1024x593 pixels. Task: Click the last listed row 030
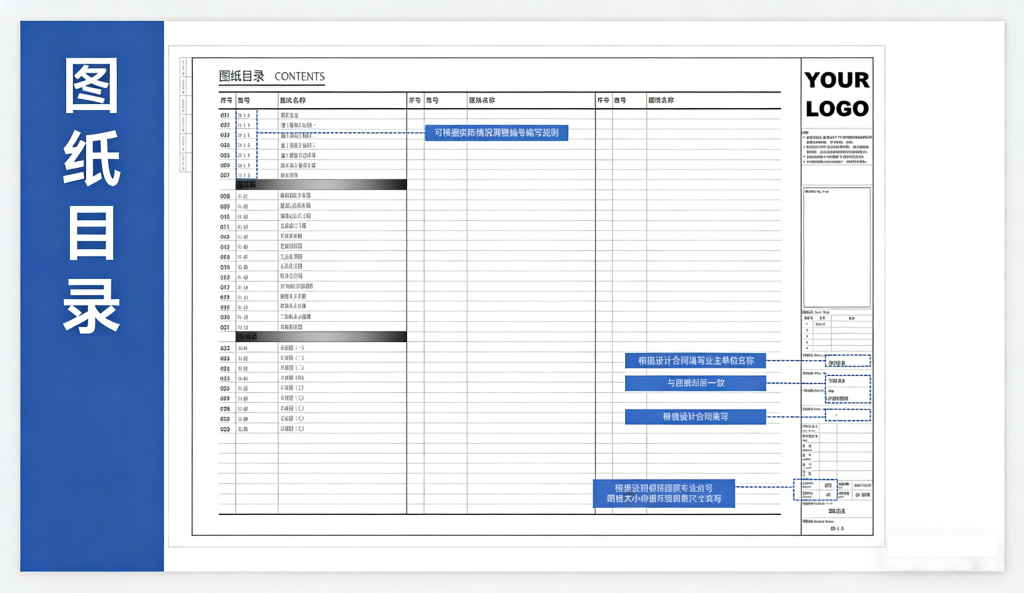tap(300, 429)
